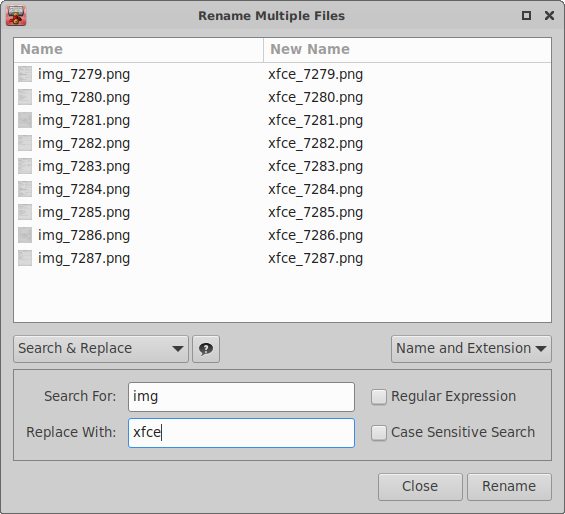Sort list by Name column header

pos(139,49)
